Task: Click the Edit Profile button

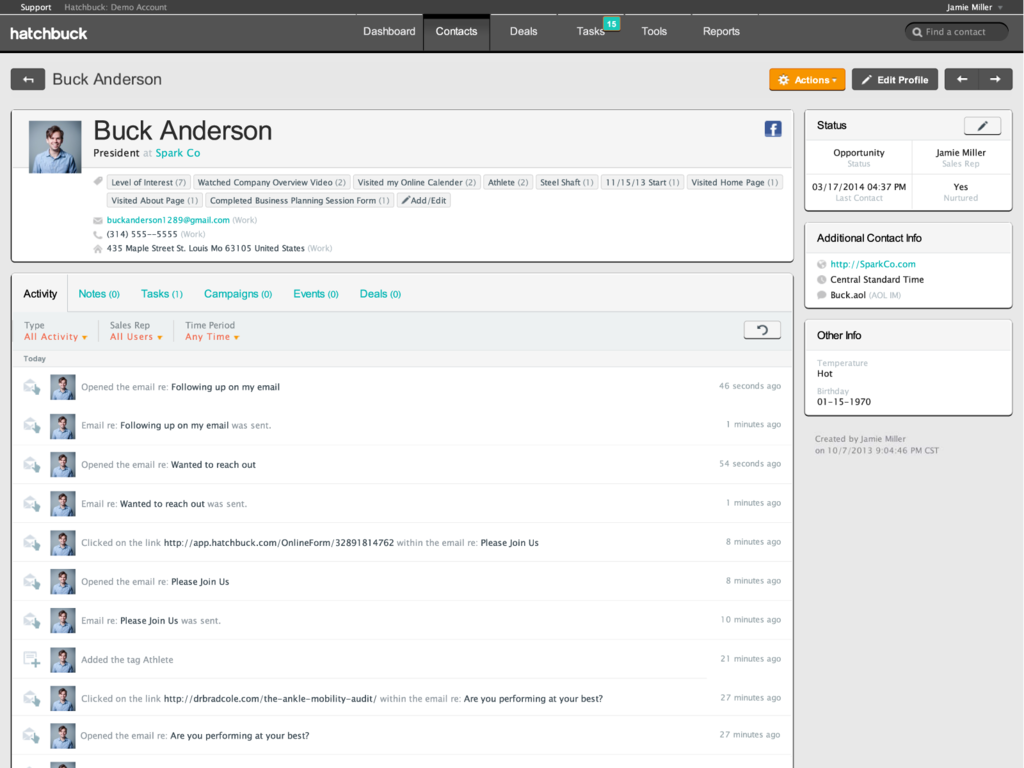Action: 895,80
